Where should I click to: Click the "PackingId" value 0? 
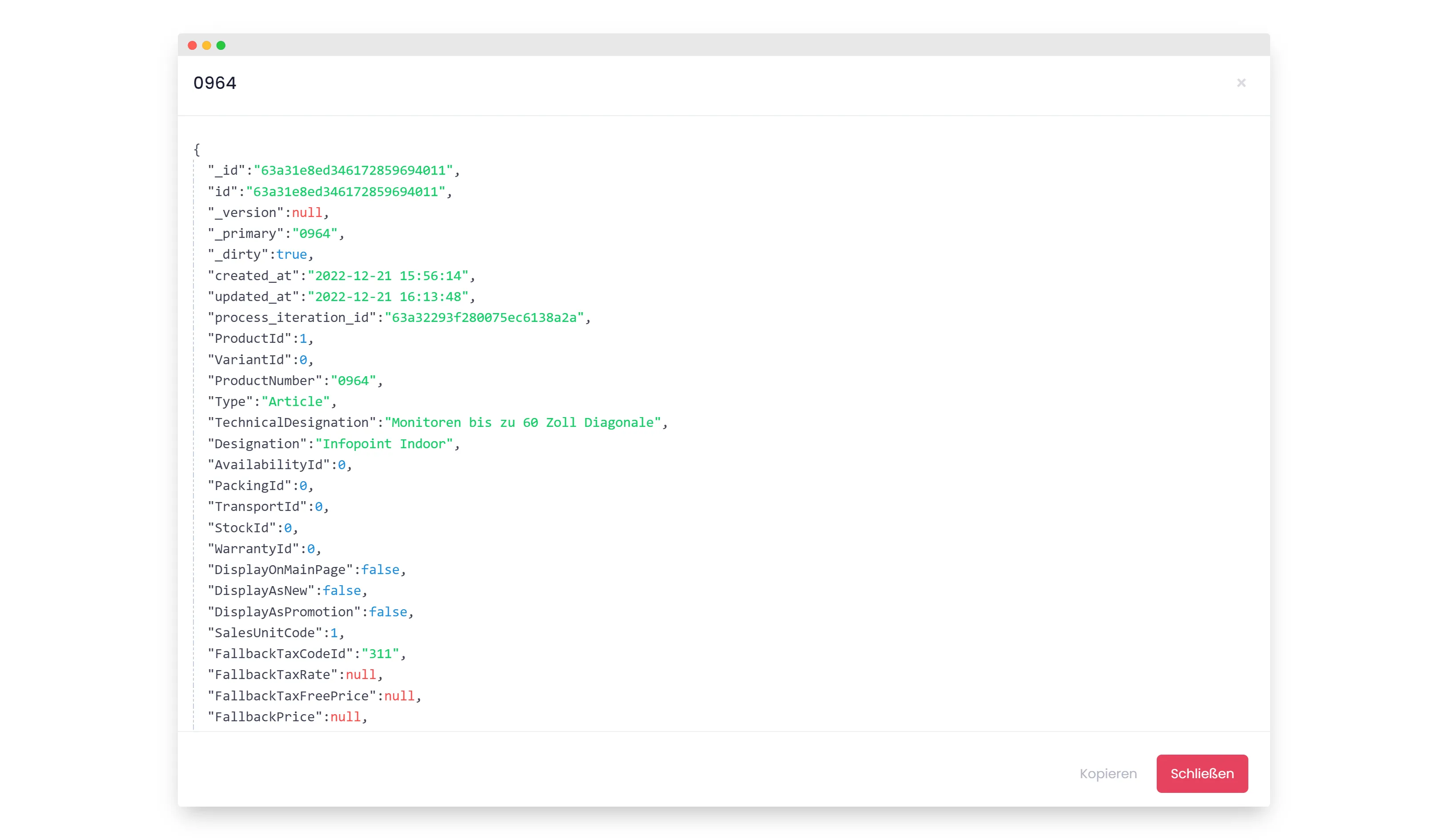point(303,486)
